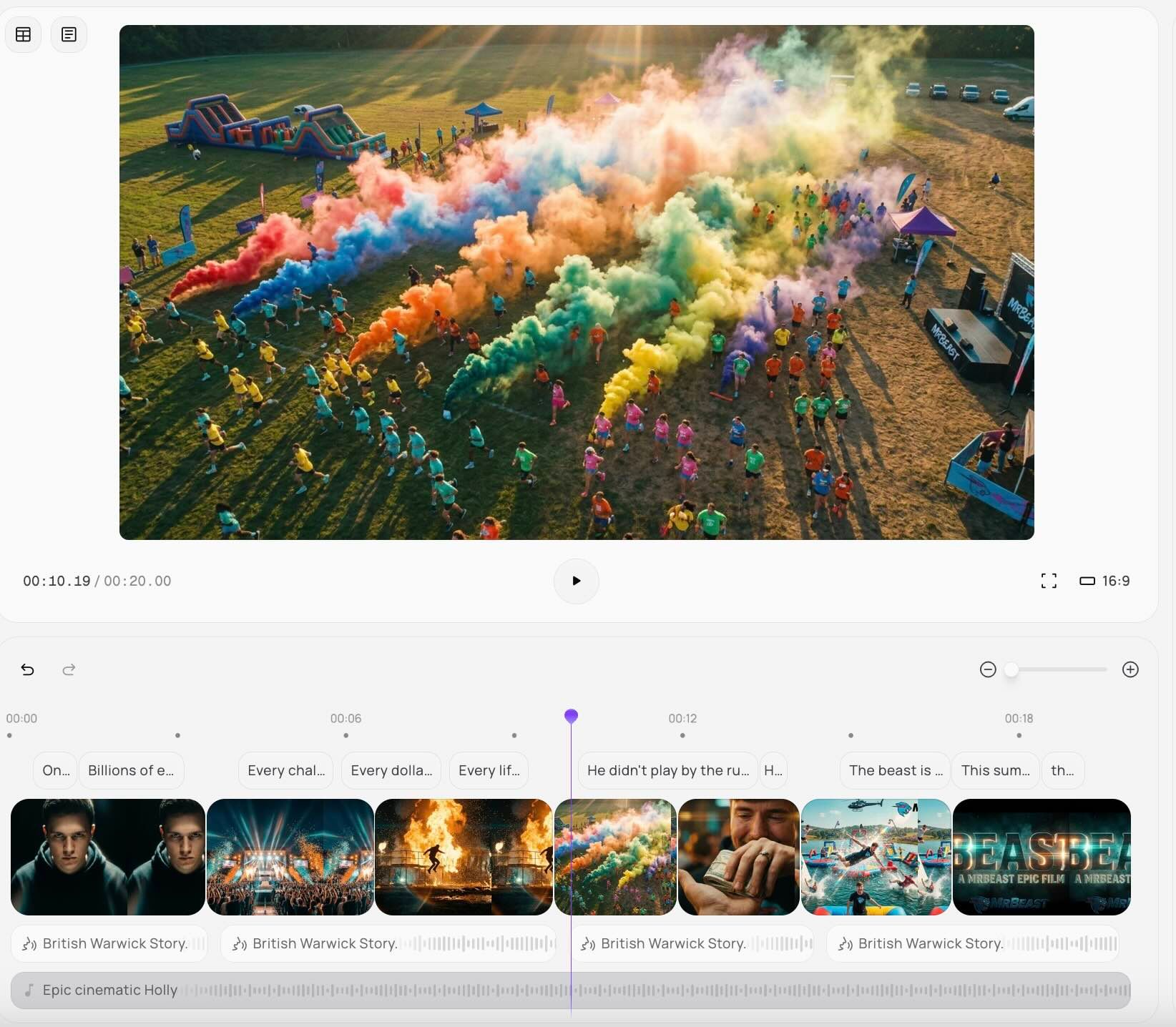This screenshot has height=1027, width=1176.
Task: Select the 'He didn't play by the ru...' caption
Action: click(x=667, y=770)
